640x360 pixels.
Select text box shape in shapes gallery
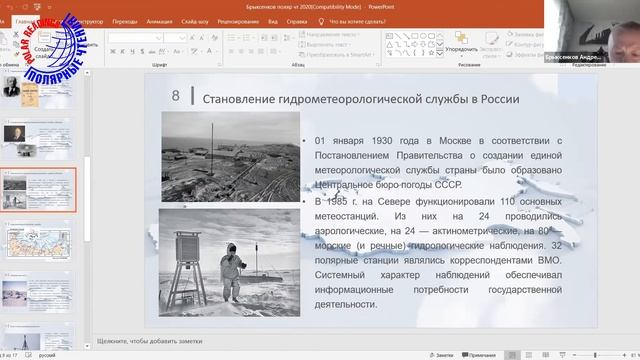pos(389,36)
